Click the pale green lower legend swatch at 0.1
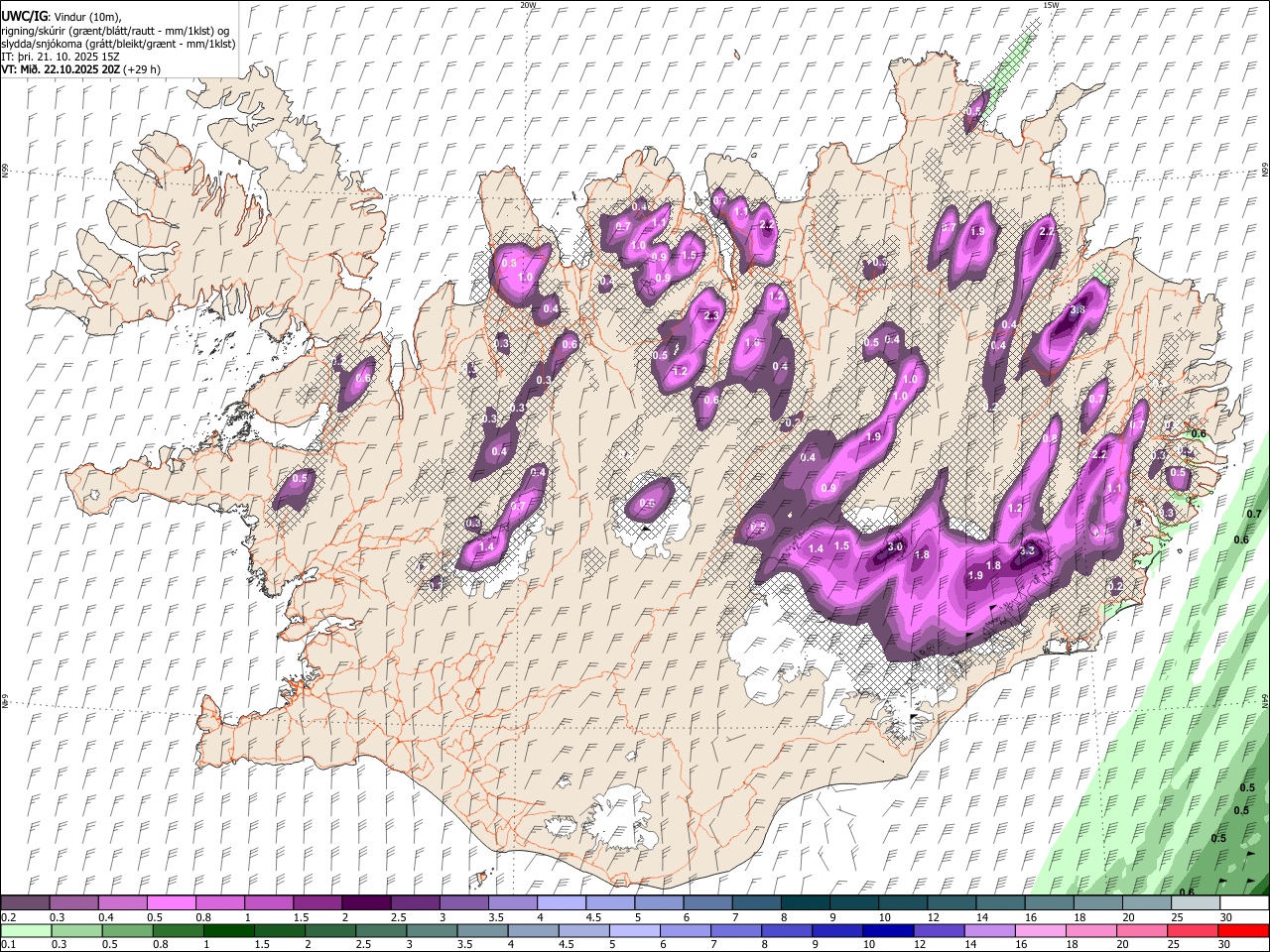This screenshot has height=952, width=1270. [26, 930]
